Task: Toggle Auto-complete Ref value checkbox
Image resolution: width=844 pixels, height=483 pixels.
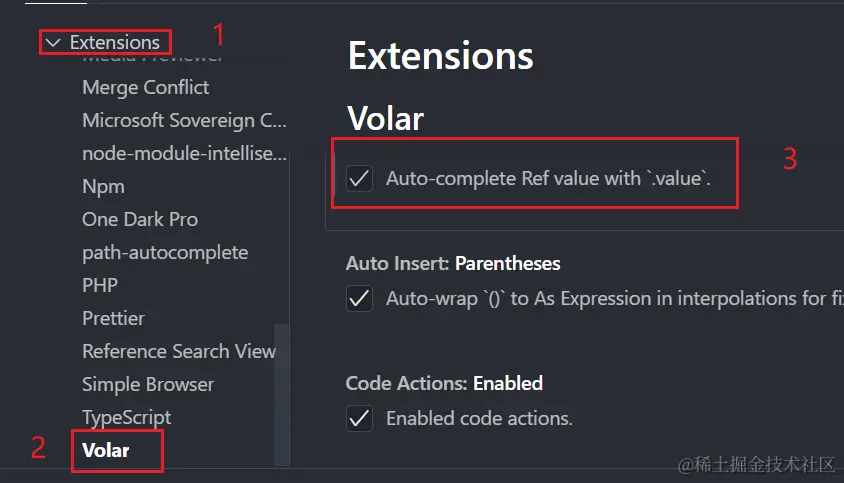Action: 359,179
